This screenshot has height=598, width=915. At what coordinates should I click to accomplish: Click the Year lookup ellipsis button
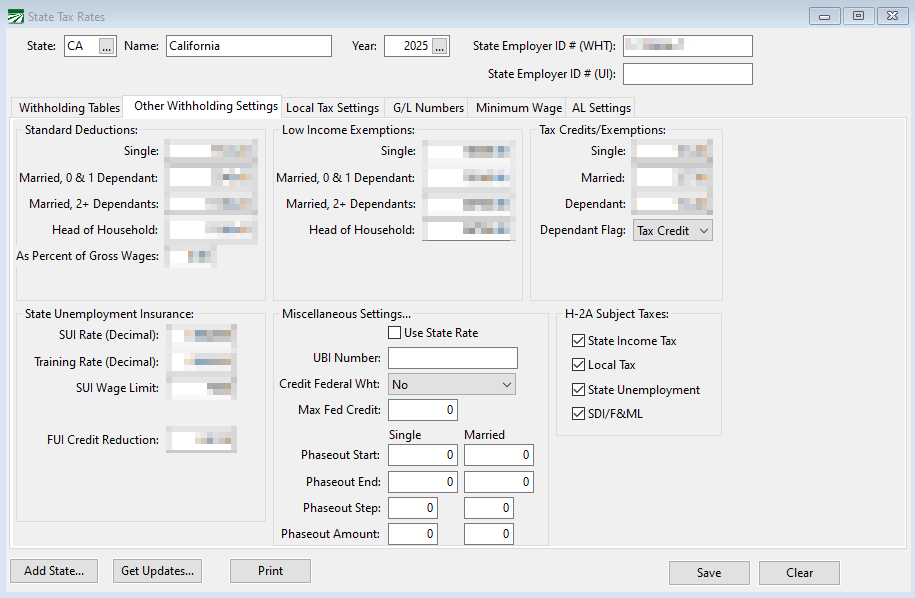pyautogui.click(x=440, y=46)
